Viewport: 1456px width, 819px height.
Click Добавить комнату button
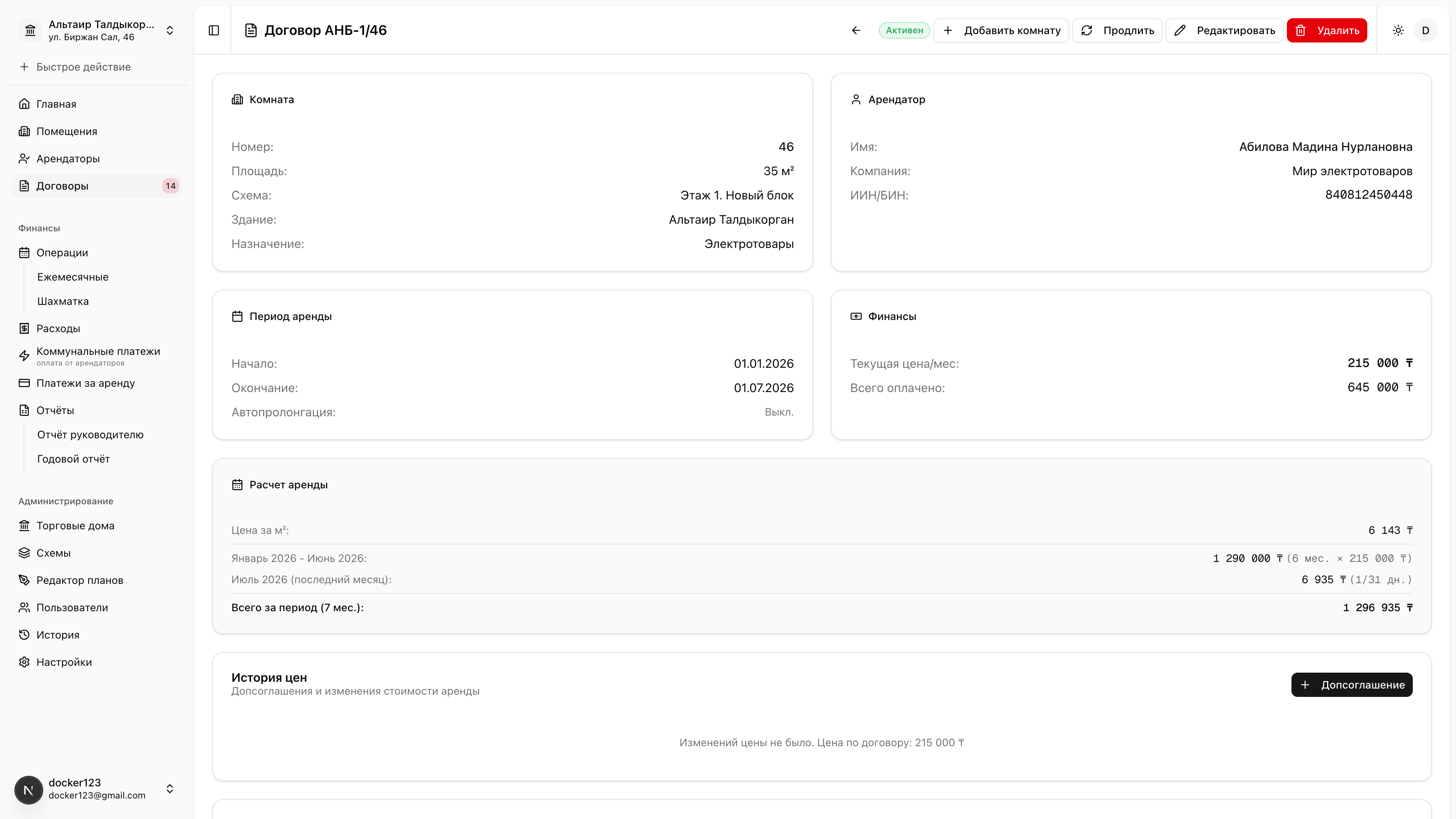[x=1001, y=30]
